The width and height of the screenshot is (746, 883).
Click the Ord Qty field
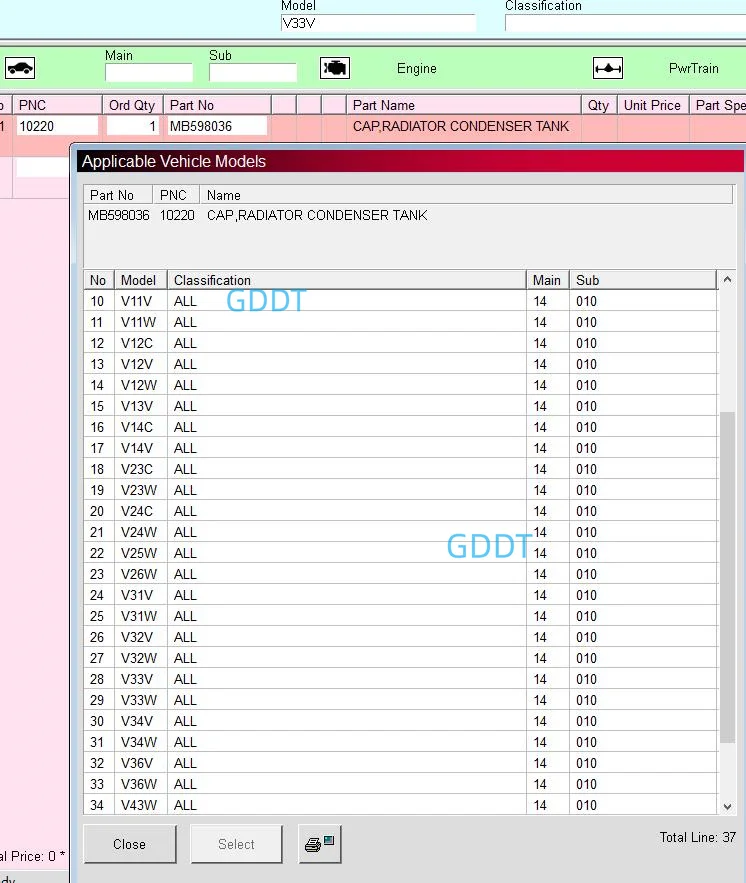(133, 126)
